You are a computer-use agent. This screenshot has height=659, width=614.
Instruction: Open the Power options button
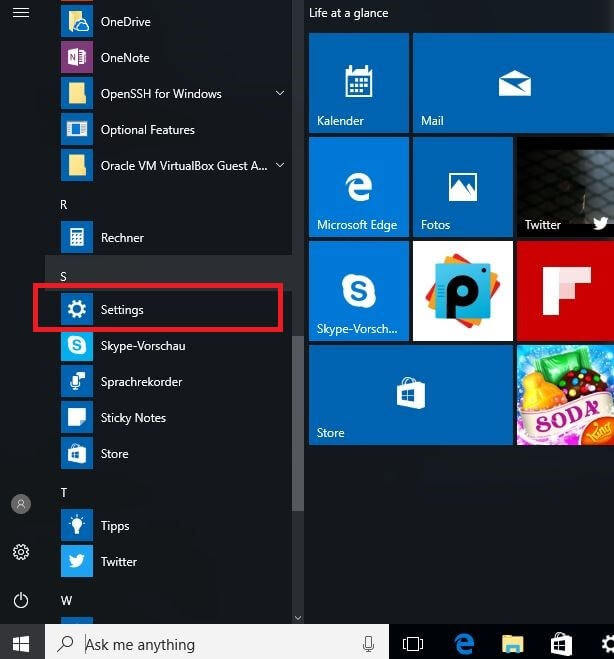pos(21,600)
